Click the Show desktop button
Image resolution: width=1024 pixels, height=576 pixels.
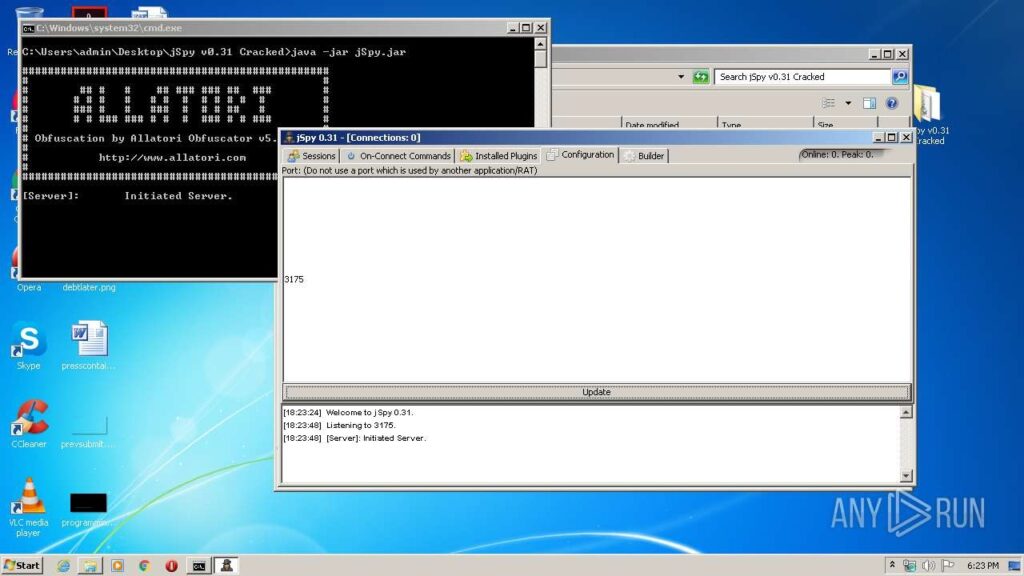click(1016, 566)
